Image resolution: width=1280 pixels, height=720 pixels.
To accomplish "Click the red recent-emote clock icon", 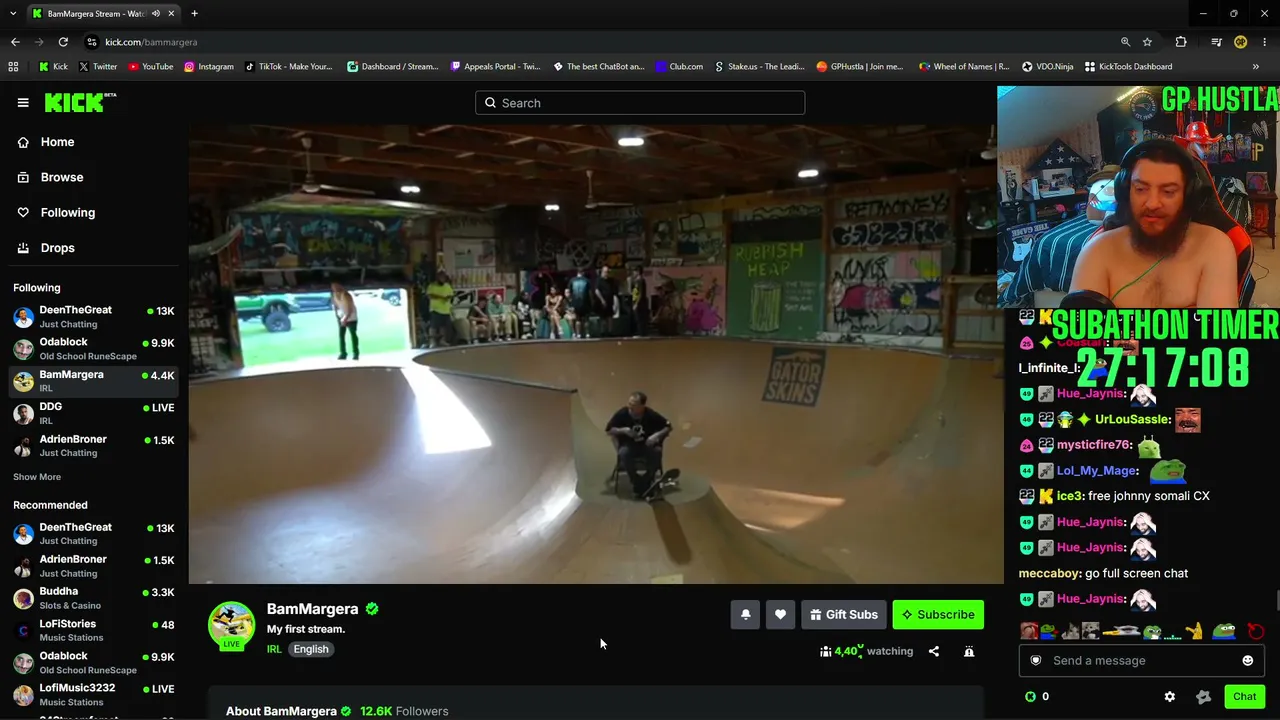I will click(x=1256, y=632).
